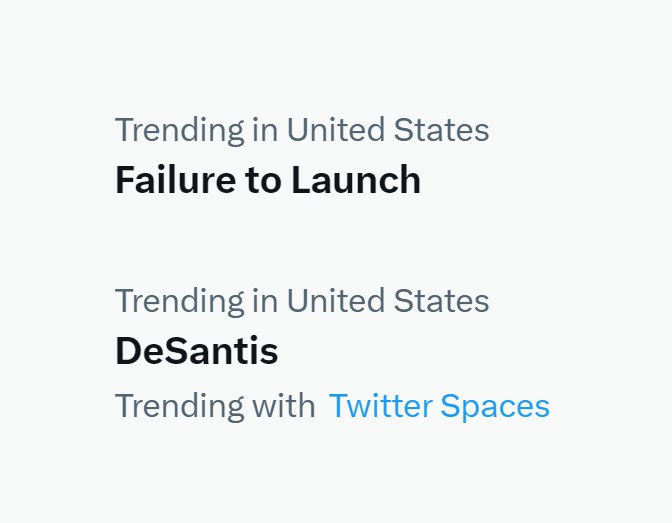Open the DeSantis trending topic
This screenshot has height=523, width=672.
point(197,351)
